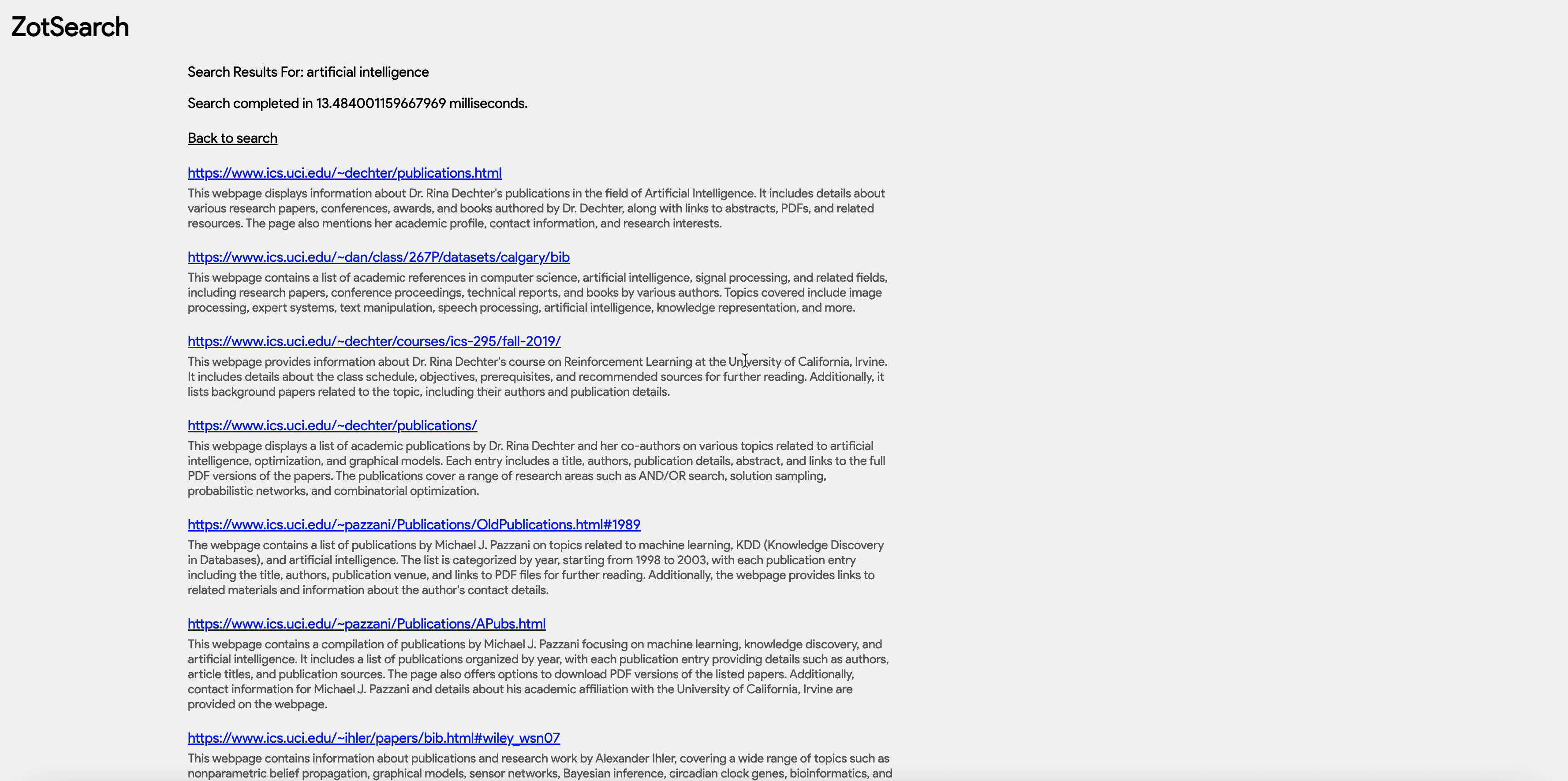1568x781 pixels.
Task: Visit the ics-295 fall-2019 course link
Action: pos(374,341)
